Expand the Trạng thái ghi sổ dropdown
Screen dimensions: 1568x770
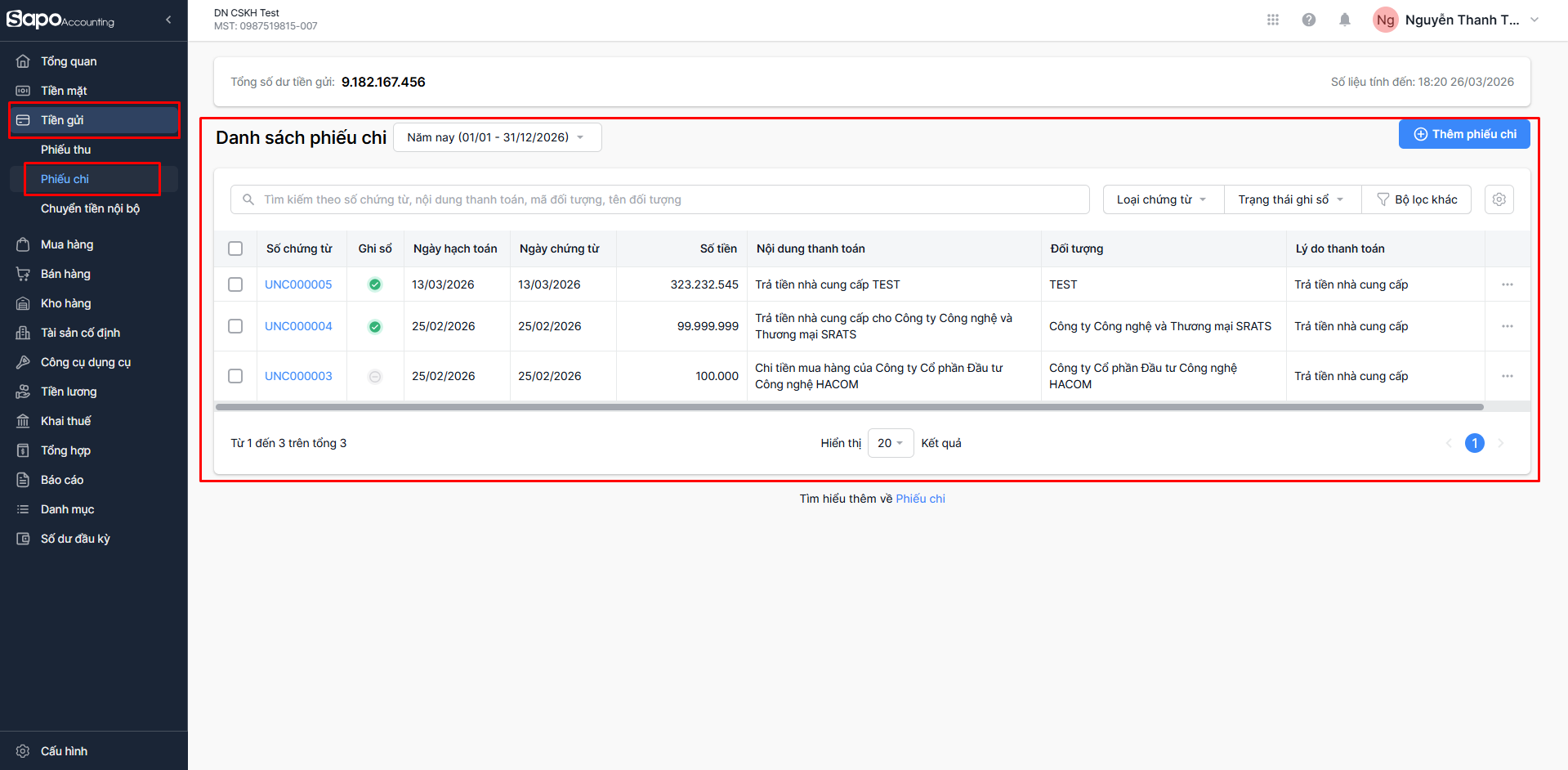point(1291,199)
